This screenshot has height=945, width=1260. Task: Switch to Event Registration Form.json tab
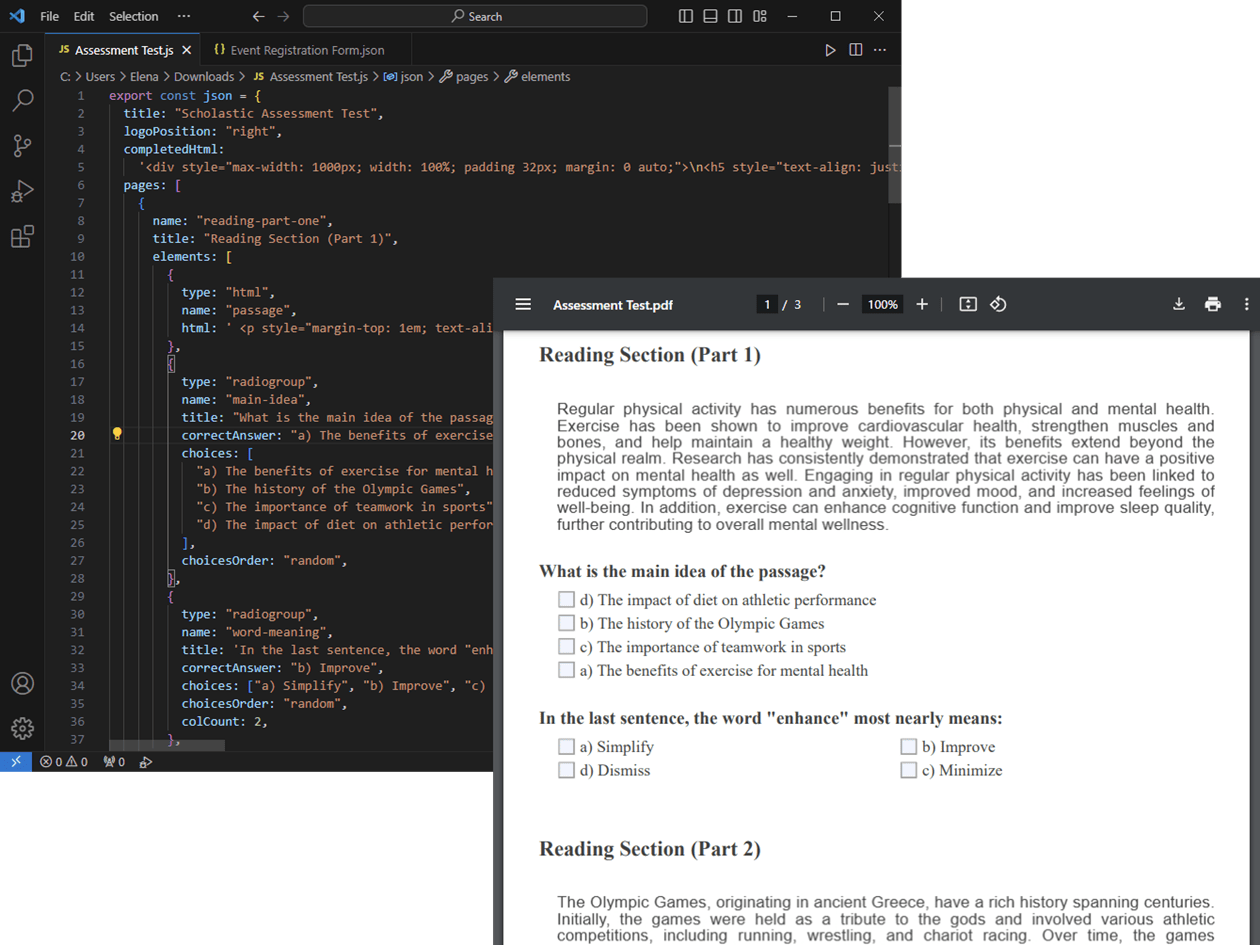pyautogui.click(x=306, y=50)
